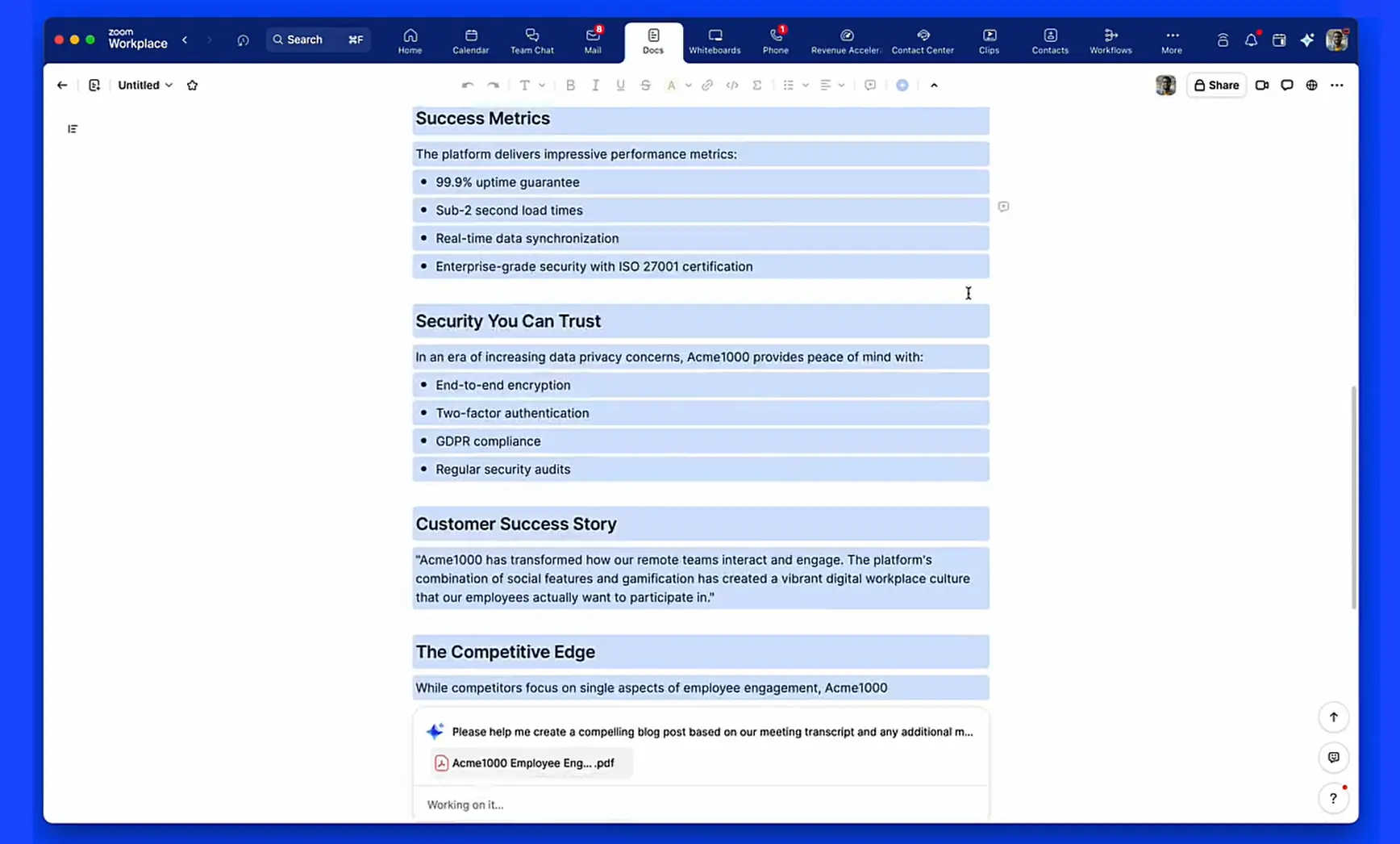Viewport: 1400px width, 844px height.
Task: Open the help question mark button
Action: point(1334,798)
